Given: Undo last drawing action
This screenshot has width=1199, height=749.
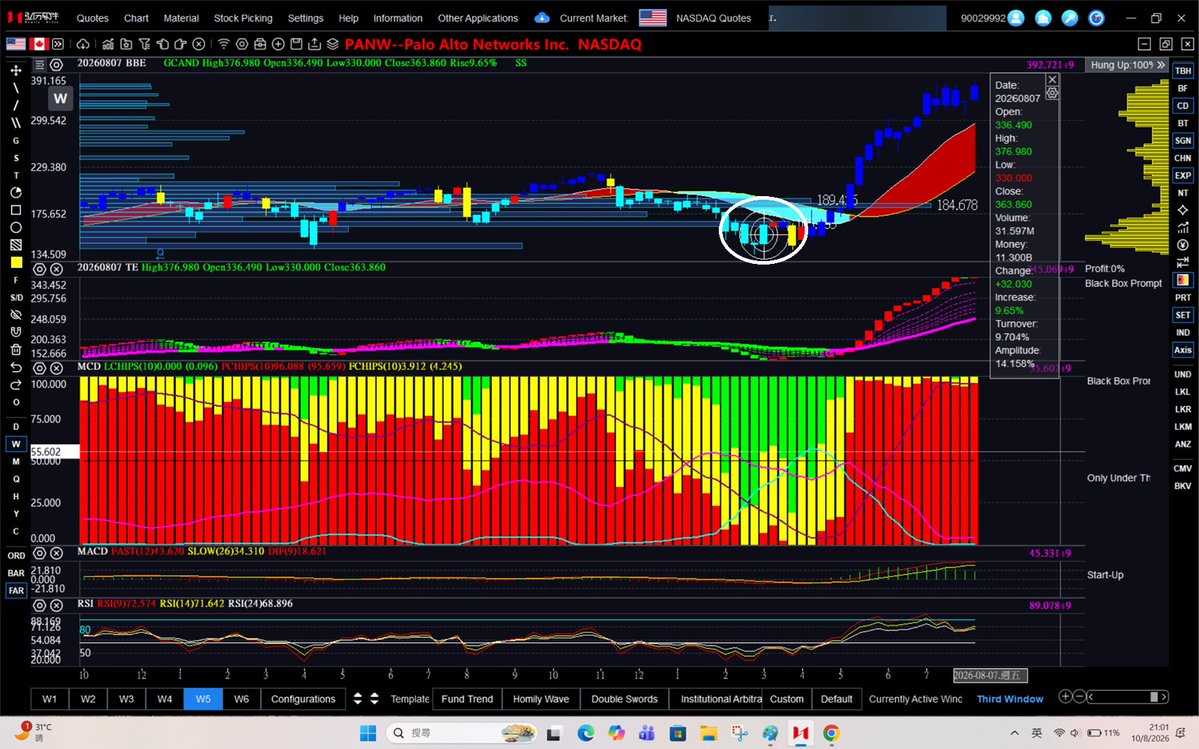Looking at the screenshot, I should pos(15,368).
